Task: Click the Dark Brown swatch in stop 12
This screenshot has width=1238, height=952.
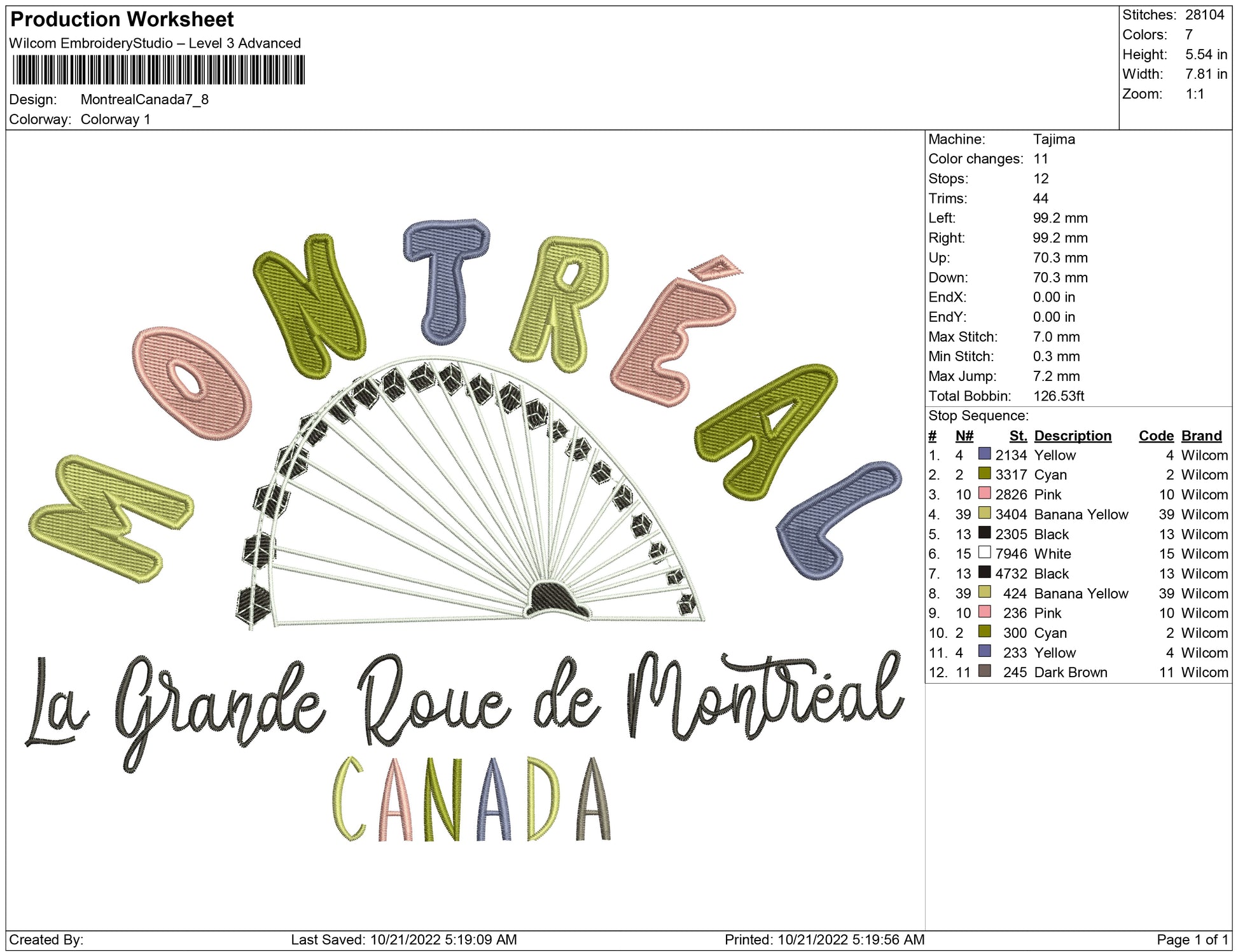Action: point(984,671)
